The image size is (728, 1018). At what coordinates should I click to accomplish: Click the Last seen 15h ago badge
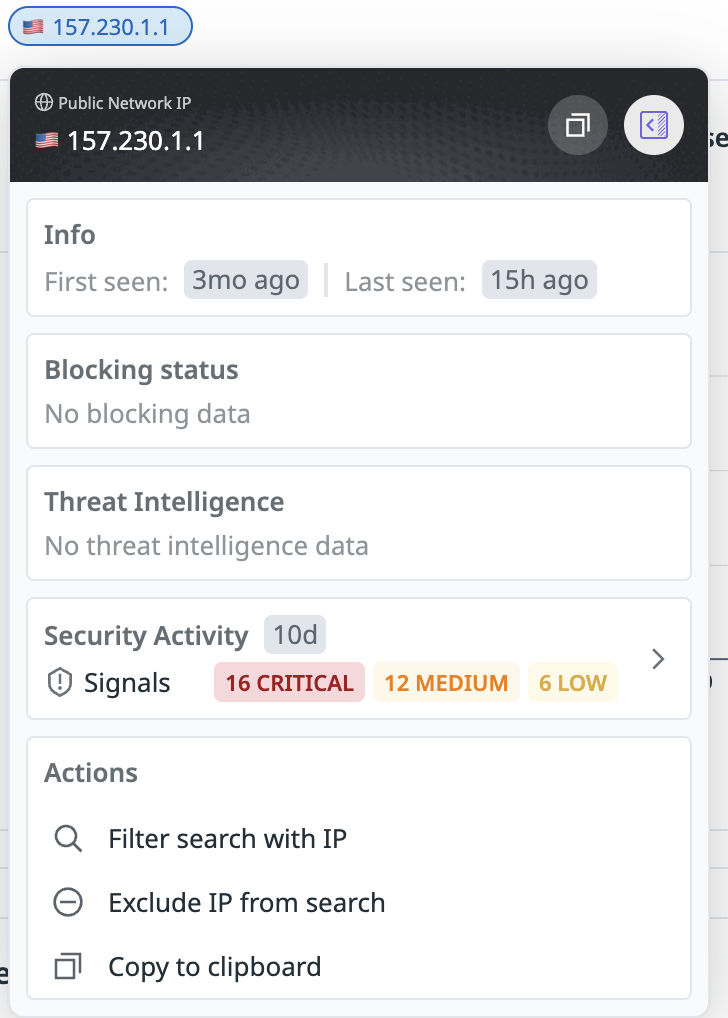(x=539, y=281)
